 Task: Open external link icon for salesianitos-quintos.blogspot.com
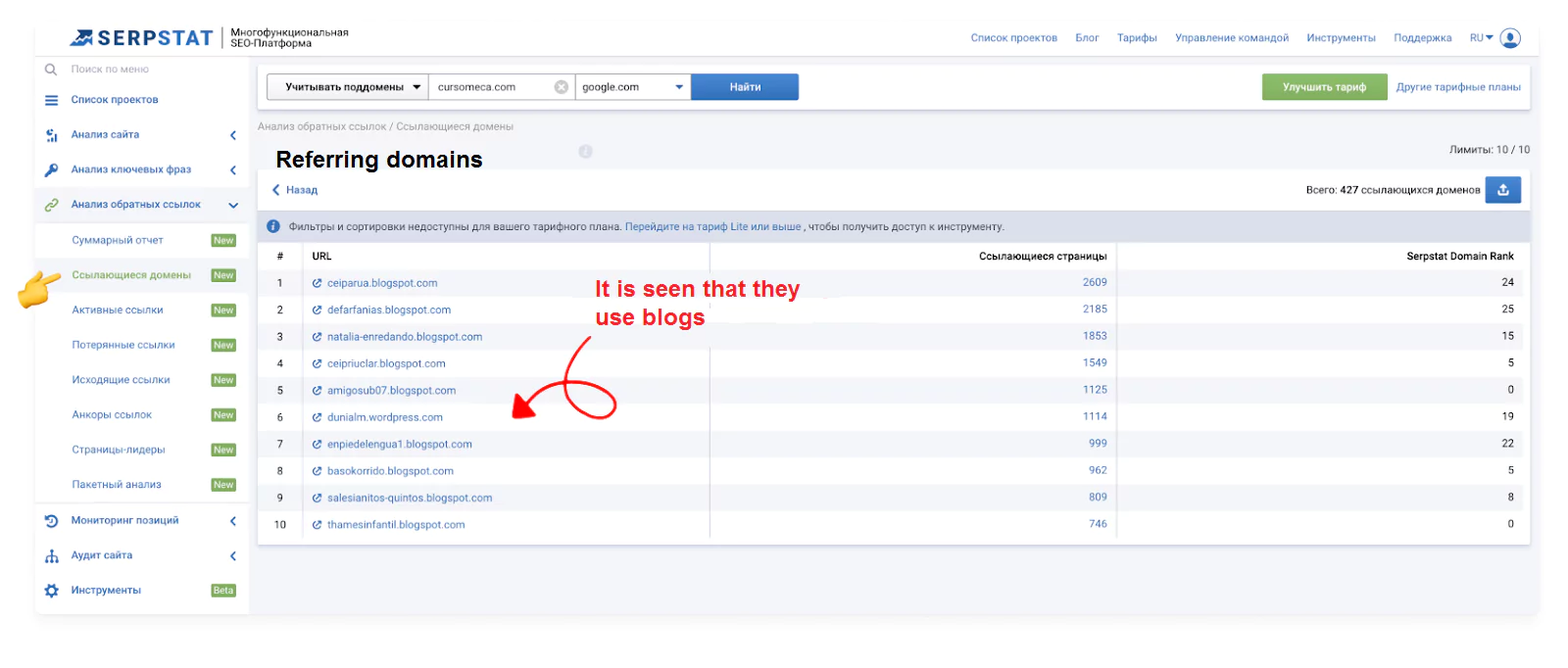[x=317, y=499]
